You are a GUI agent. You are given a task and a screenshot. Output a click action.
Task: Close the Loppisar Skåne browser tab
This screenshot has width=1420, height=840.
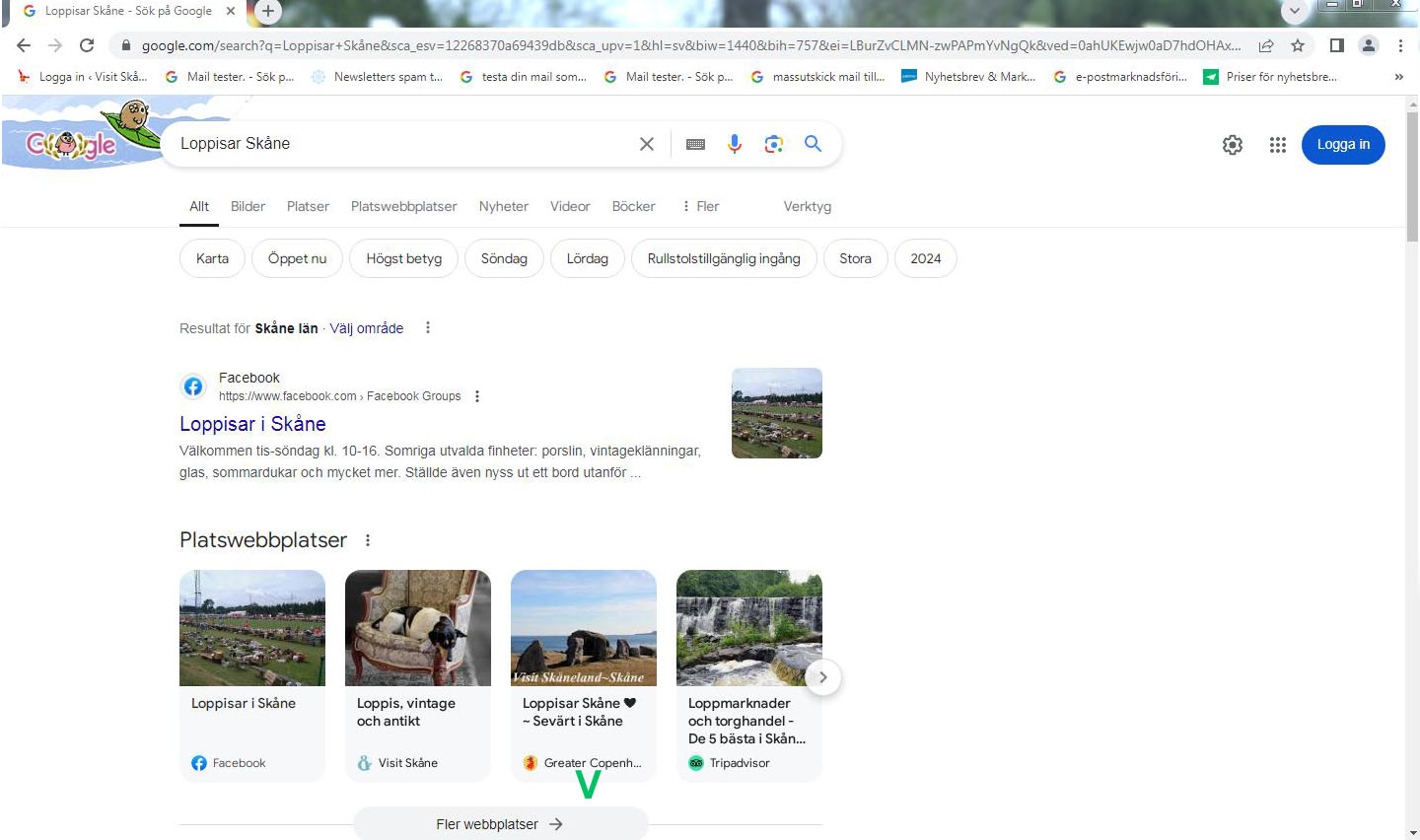(231, 11)
